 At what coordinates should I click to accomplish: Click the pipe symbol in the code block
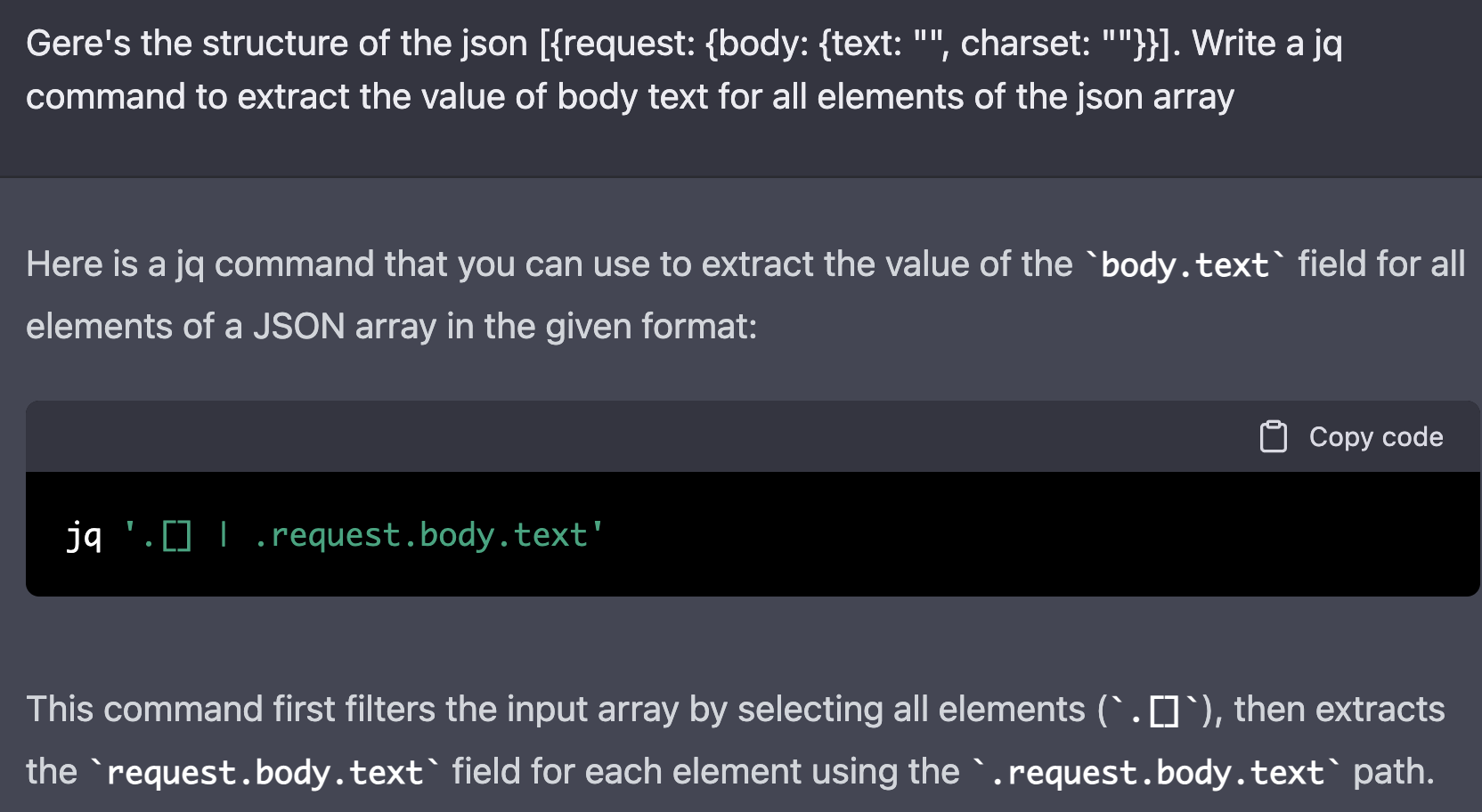pyautogui.click(x=224, y=535)
